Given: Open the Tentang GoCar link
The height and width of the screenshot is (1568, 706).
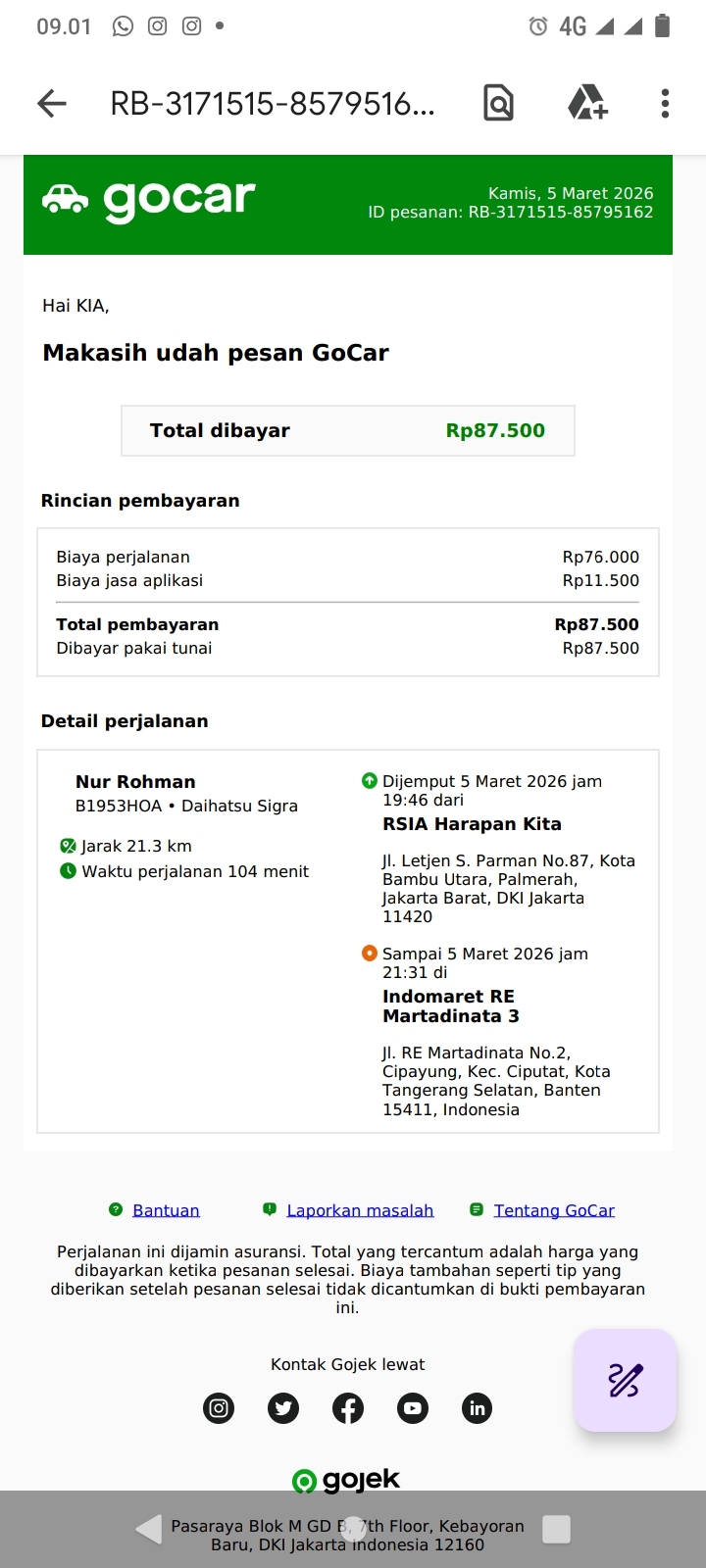Looking at the screenshot, I should click(554, 1210).
